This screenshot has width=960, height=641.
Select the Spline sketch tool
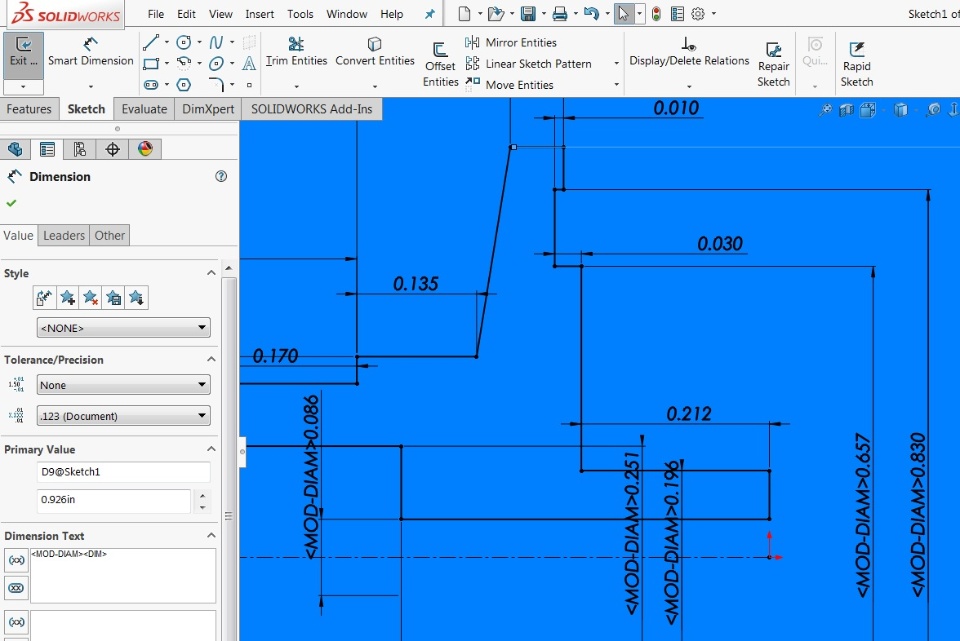(x=216, y=42)
